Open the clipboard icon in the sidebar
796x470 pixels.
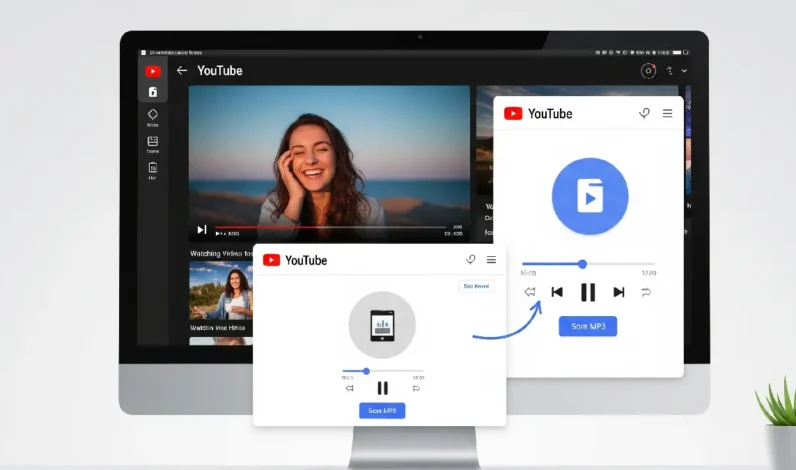coord(152,167)
